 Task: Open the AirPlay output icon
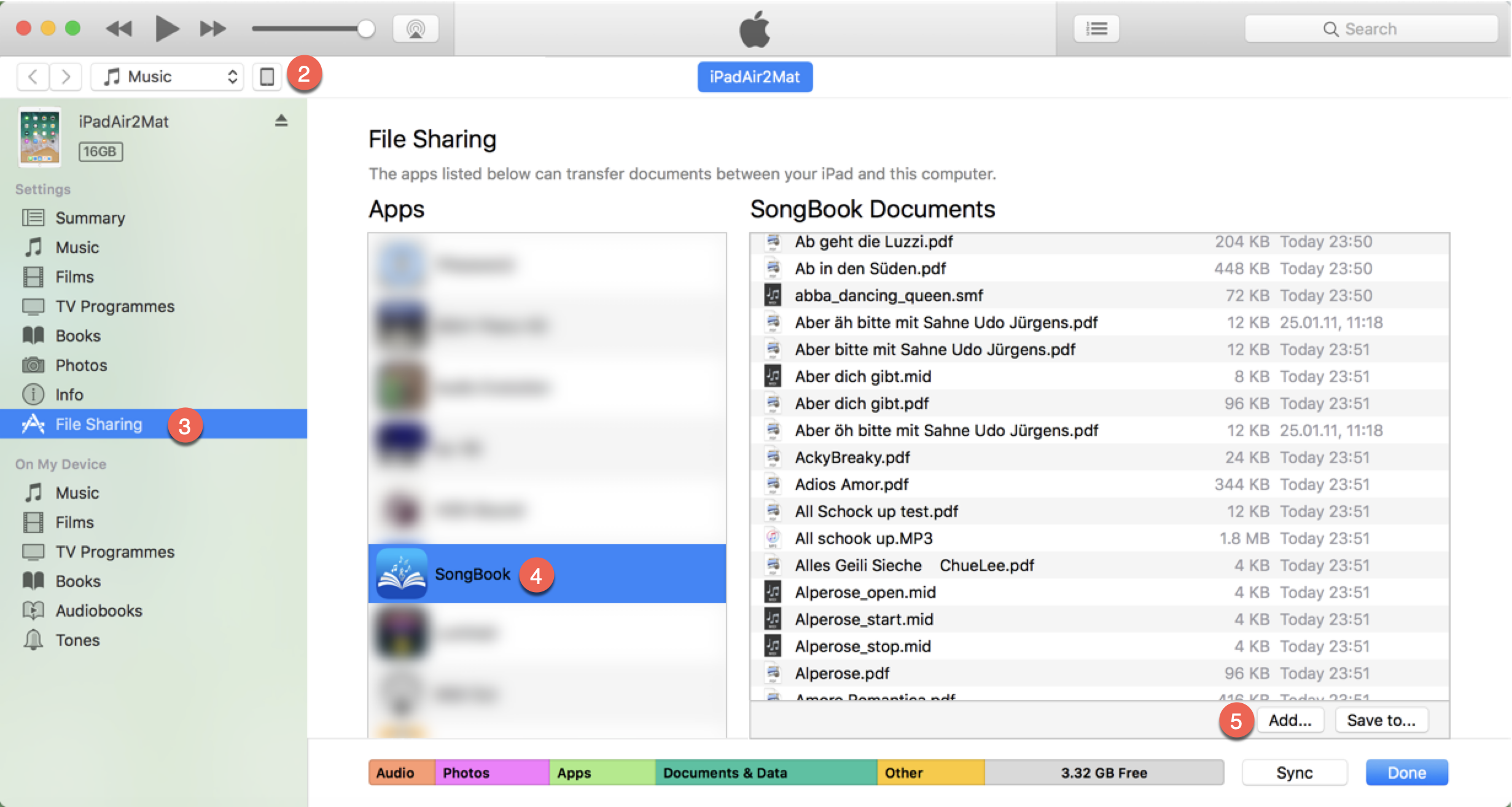coord(416,29)
